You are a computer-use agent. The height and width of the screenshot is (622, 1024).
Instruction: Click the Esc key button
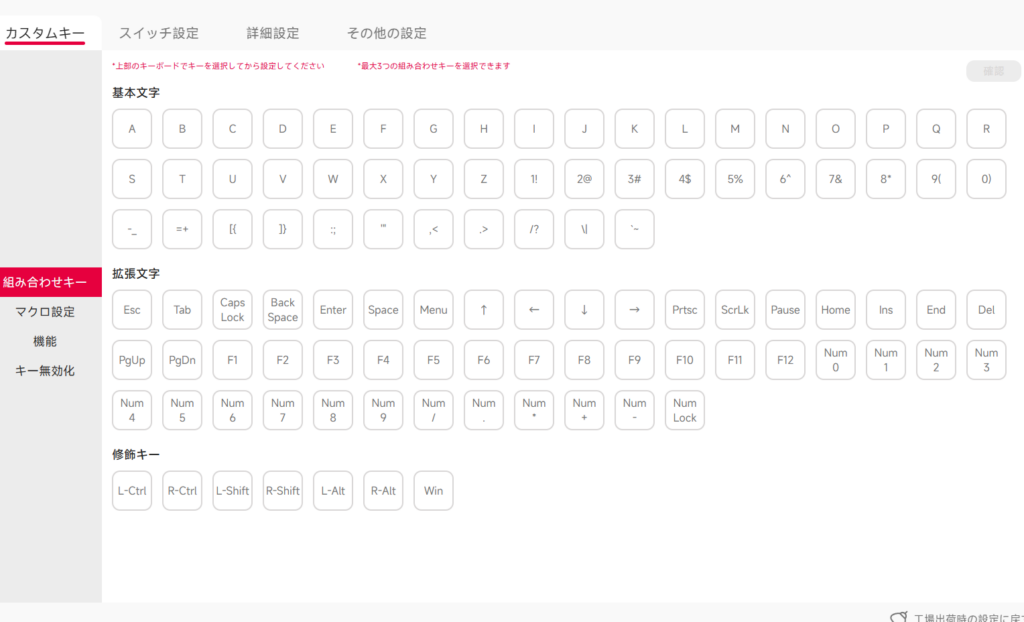132,310
